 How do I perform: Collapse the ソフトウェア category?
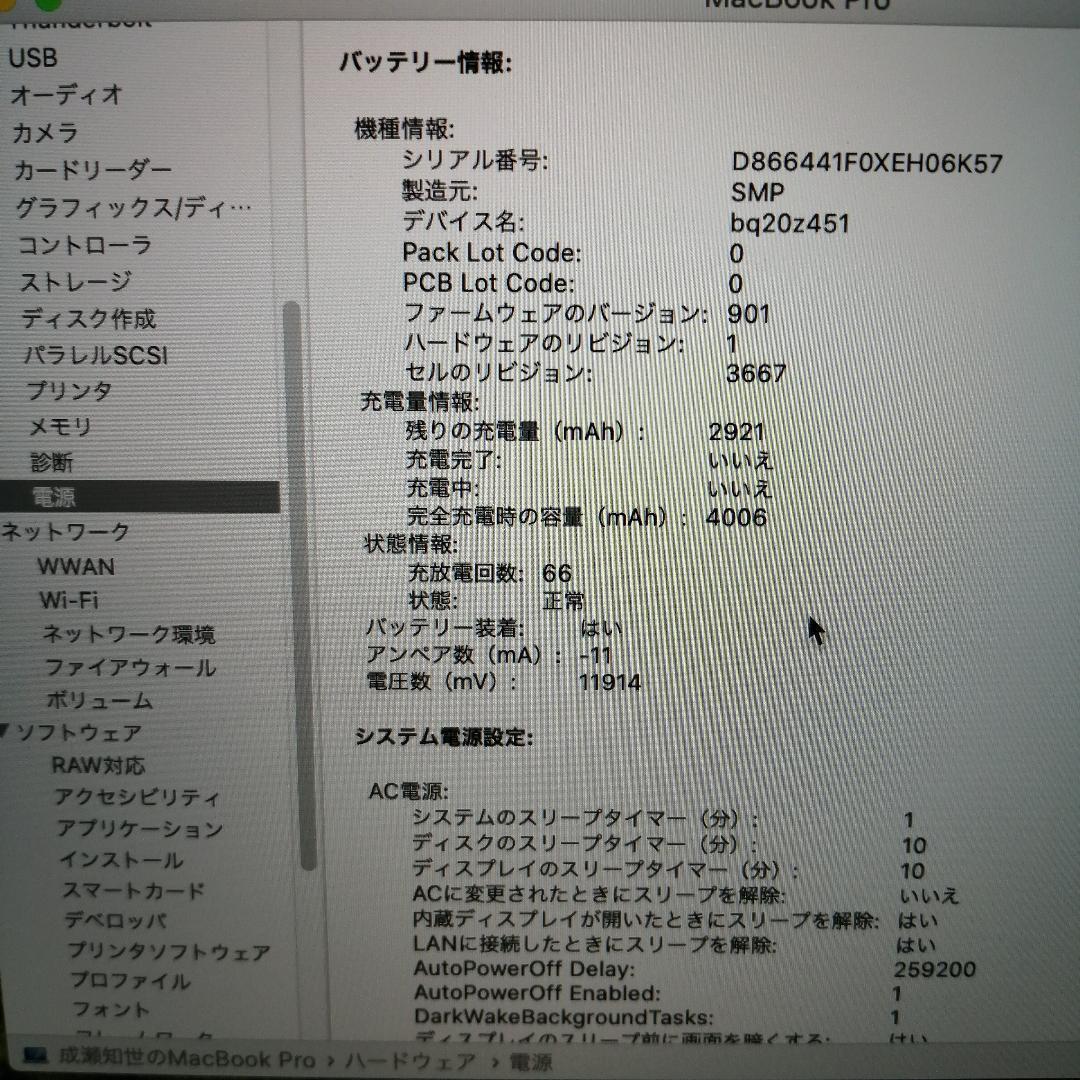(x=10, y=731)
